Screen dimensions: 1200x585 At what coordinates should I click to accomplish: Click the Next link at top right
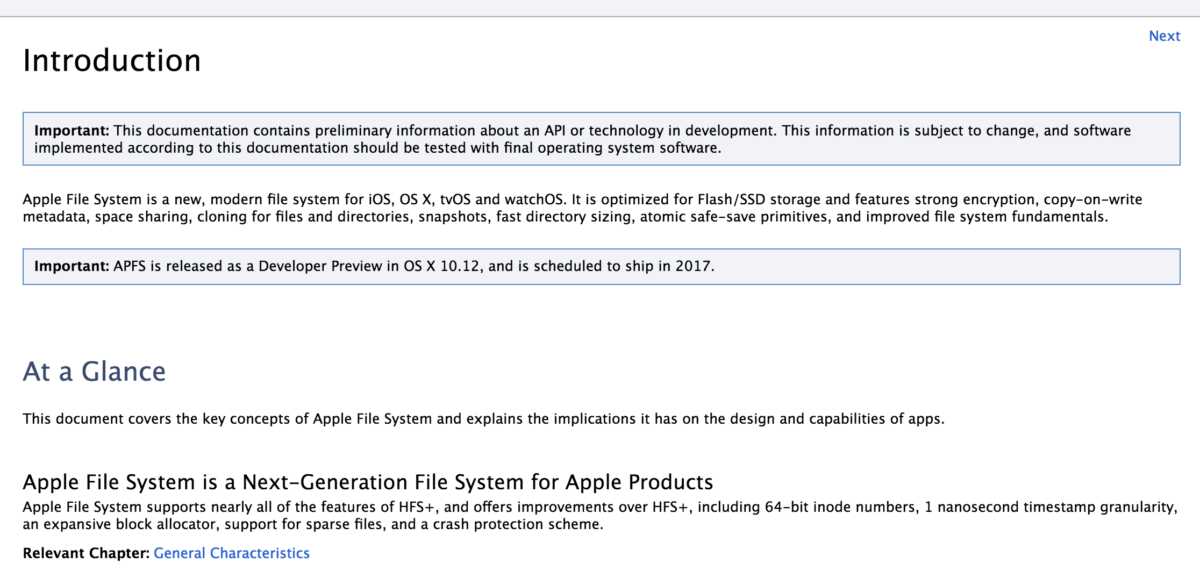[x=1164, y=36]
